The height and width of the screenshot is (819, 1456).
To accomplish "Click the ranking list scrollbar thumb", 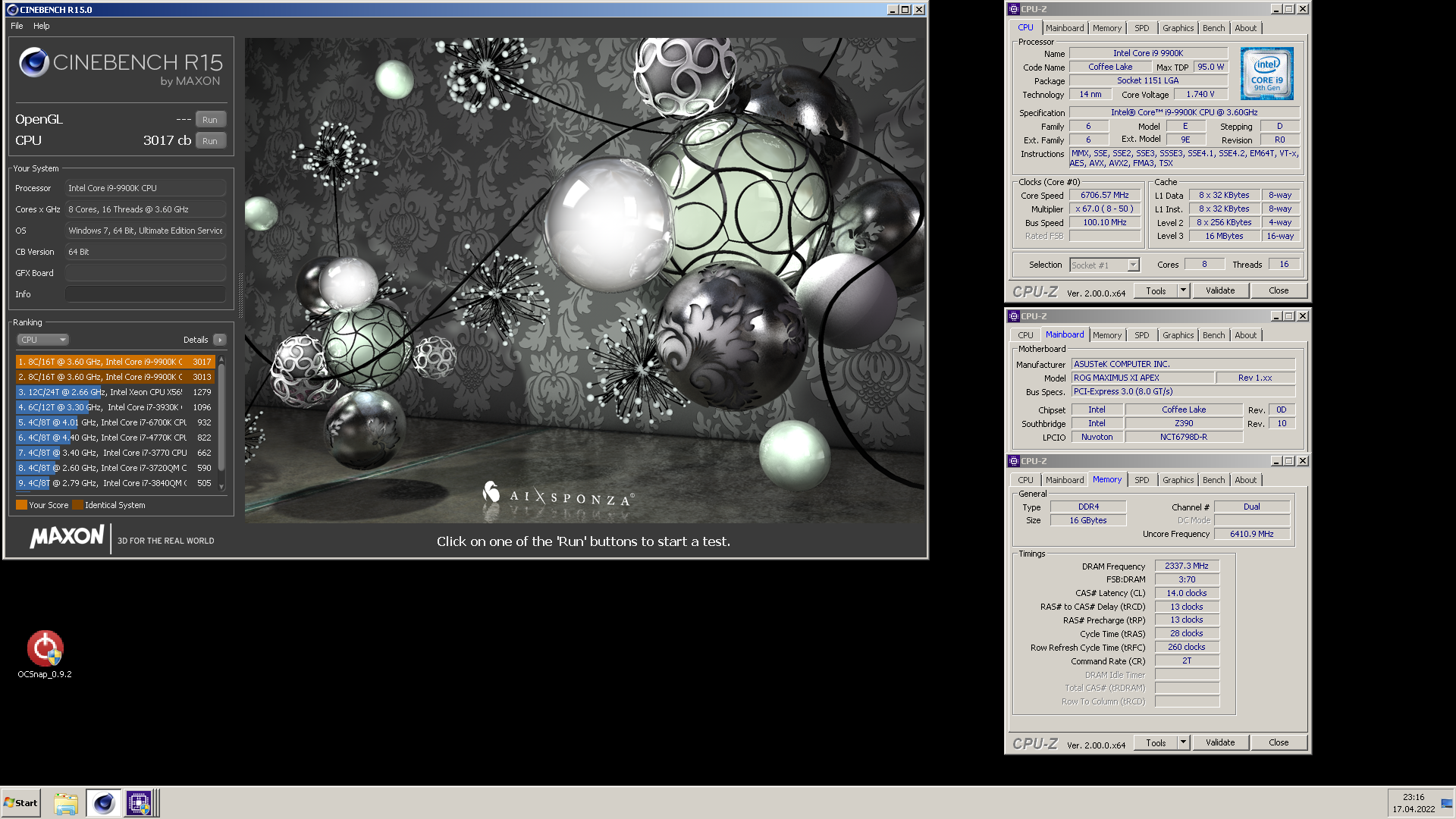I will pyautogui.click(x=221, y=417).
